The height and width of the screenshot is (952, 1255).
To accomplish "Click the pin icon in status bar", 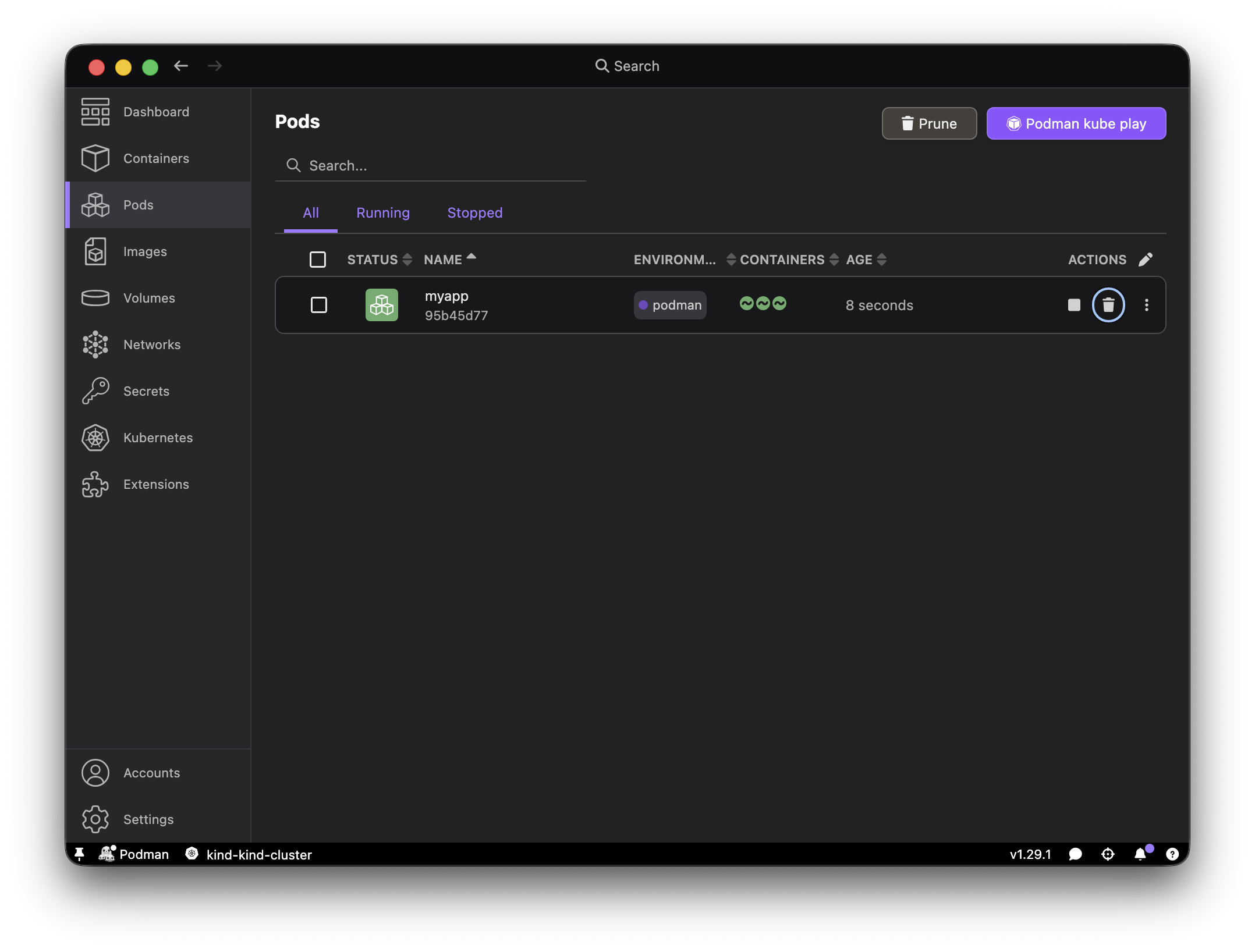I will coord(80,854).
